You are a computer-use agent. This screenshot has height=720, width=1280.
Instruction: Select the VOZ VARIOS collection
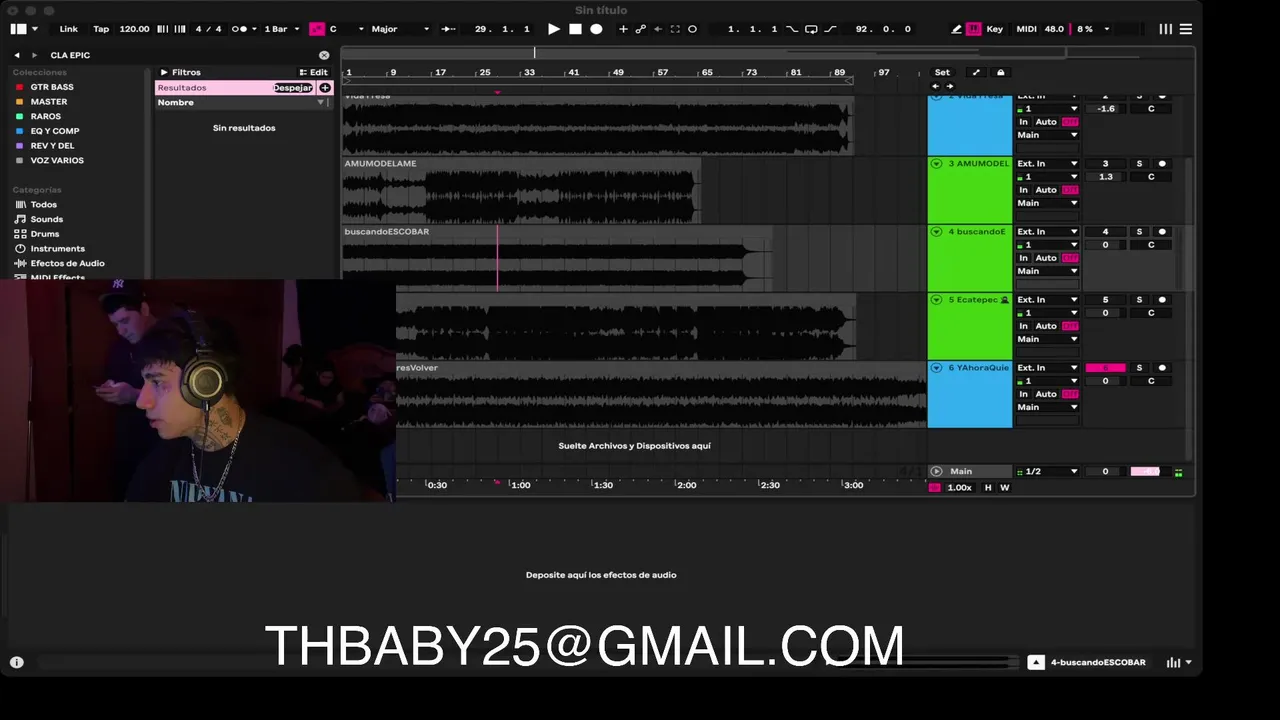pos(57,160)
